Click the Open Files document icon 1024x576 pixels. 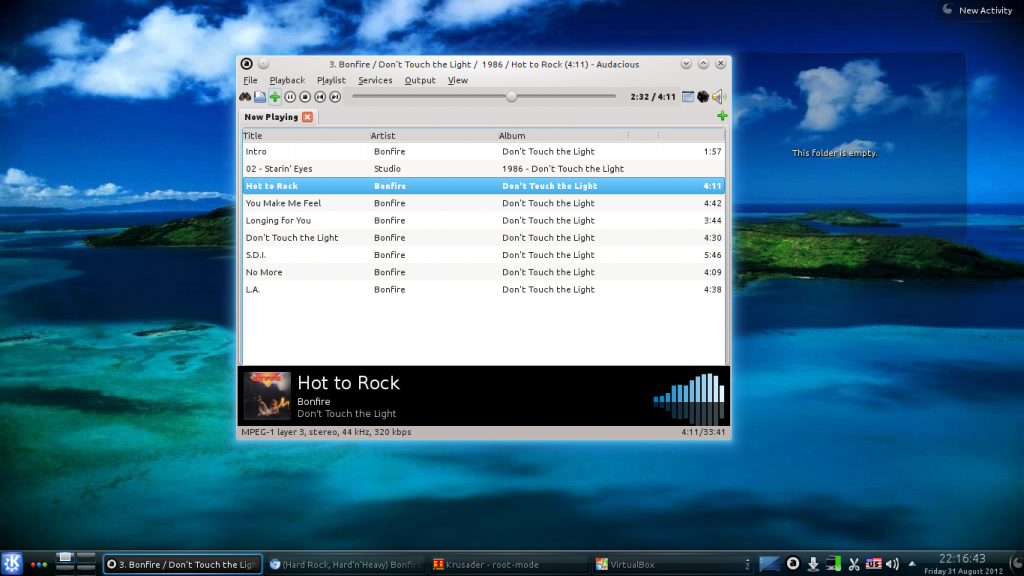(260, 97)
